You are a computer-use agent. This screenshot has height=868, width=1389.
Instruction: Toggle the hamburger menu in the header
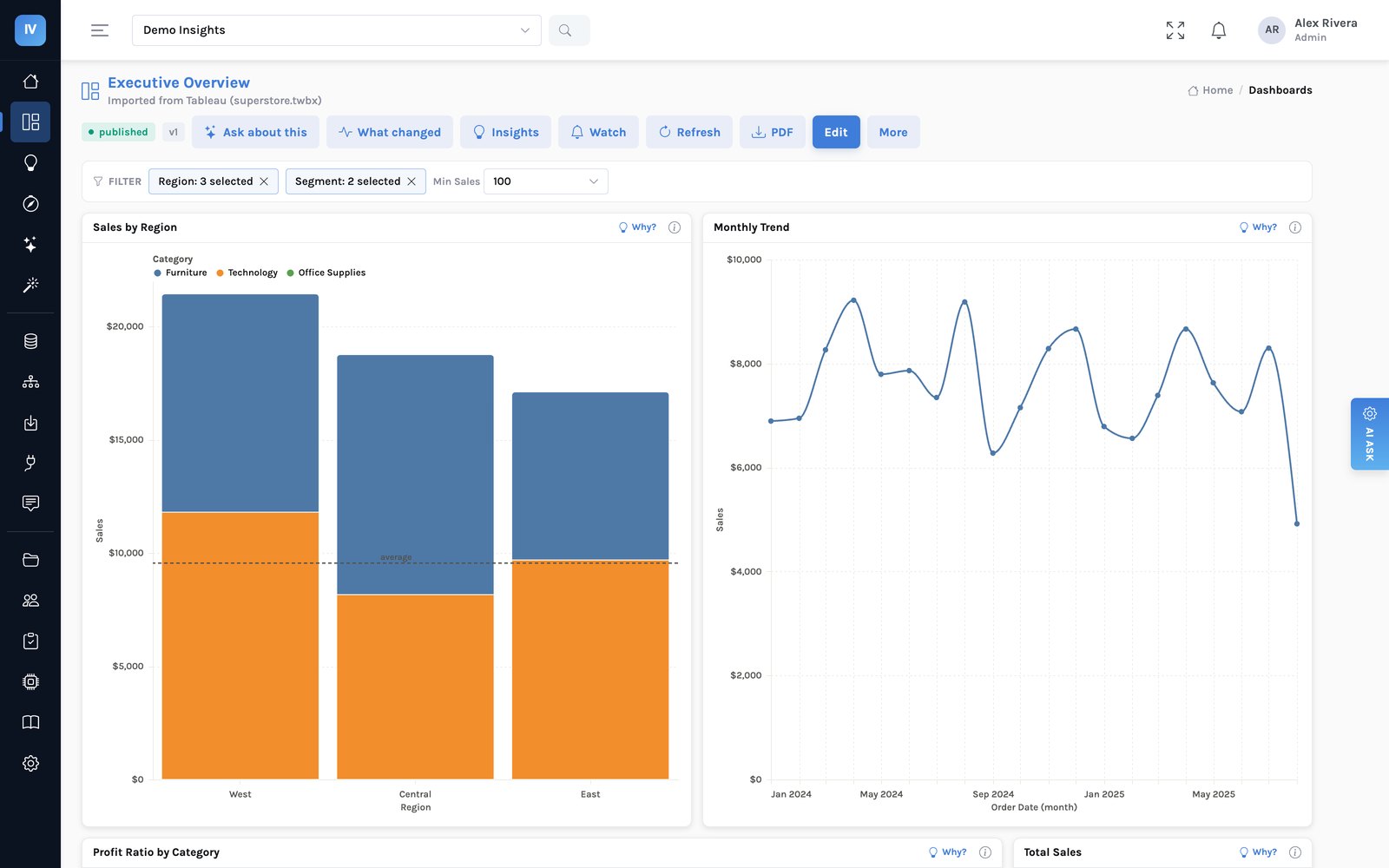(x=100, y=30)
